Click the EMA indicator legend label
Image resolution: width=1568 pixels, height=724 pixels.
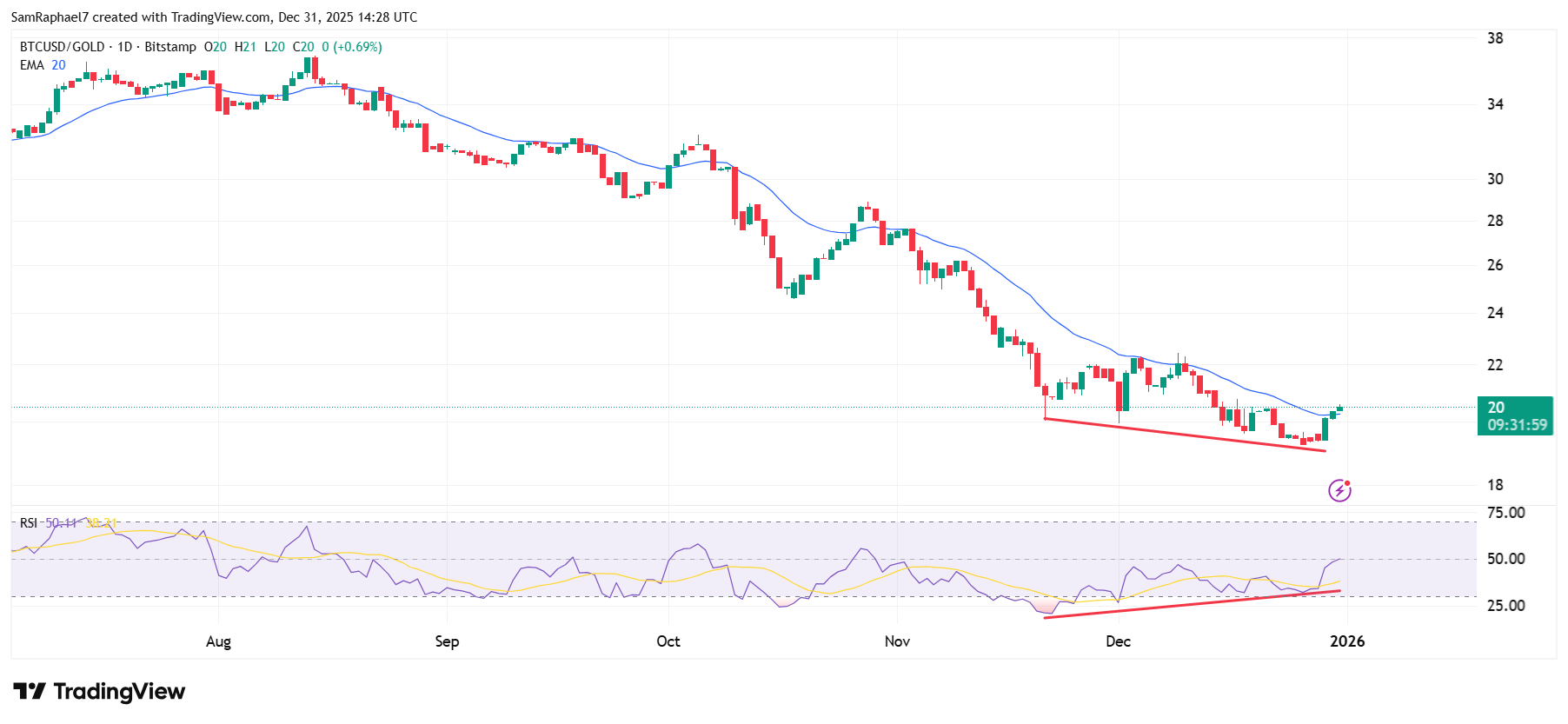pos(31,65)
